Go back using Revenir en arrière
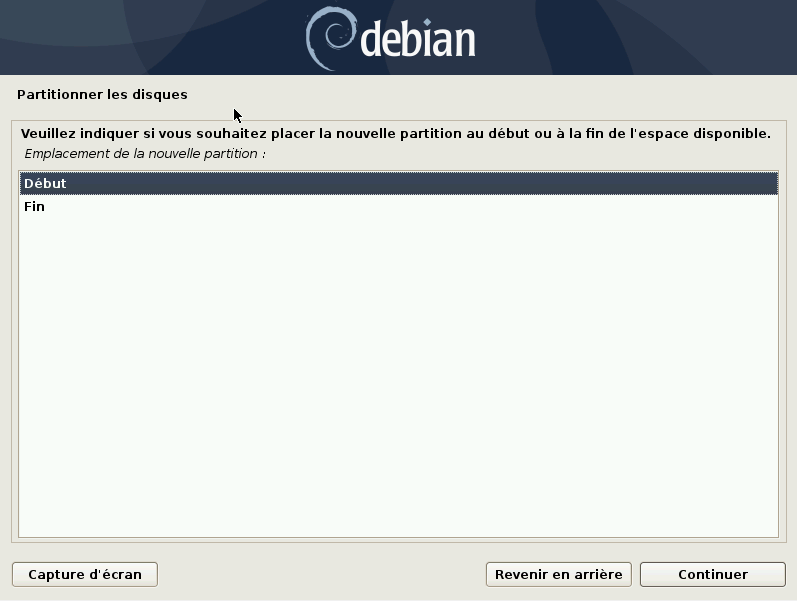This screenshot has height=601, width=797. point(559,575)
